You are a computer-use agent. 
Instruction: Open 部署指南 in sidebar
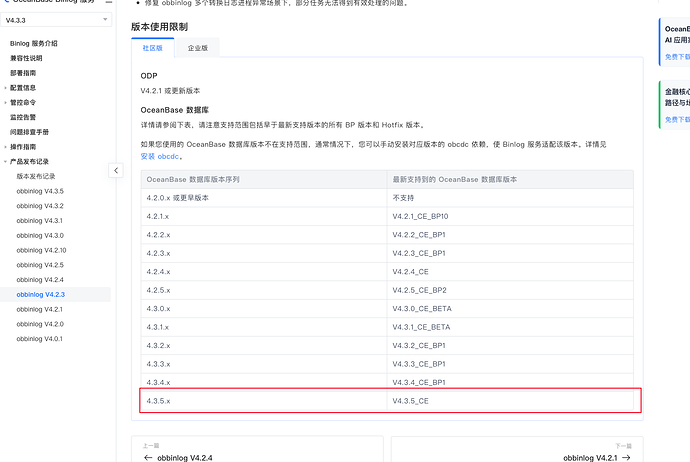(x=23, y=73)
